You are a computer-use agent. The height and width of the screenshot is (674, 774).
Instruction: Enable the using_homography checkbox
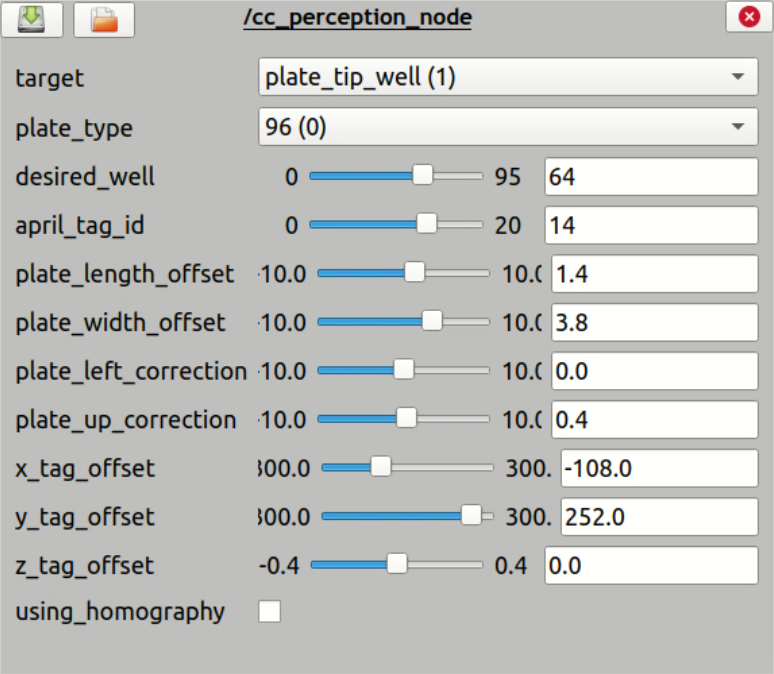coord(270,611)
